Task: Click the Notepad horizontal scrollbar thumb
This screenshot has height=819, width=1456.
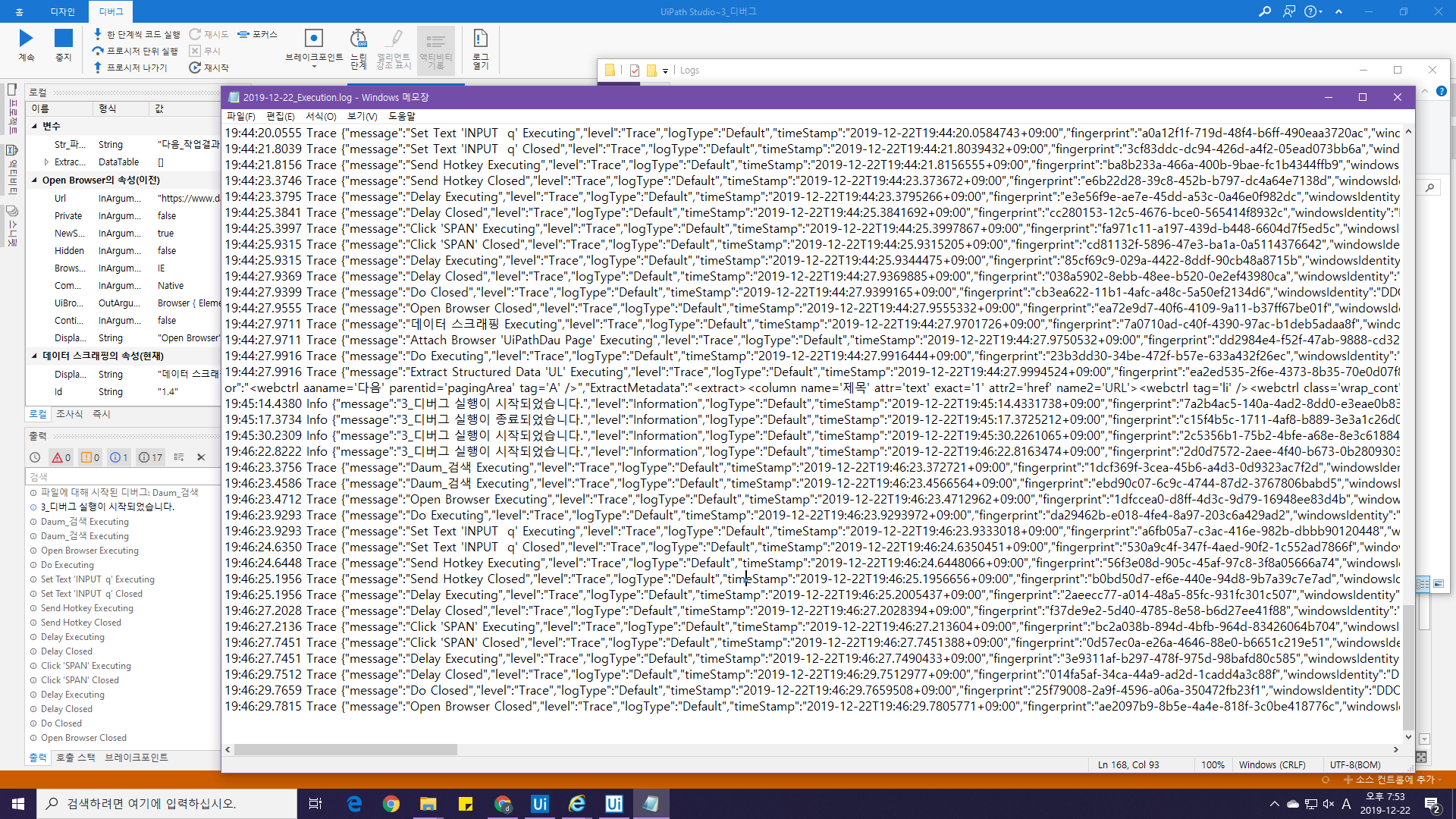Action: [x=345, y=749]
